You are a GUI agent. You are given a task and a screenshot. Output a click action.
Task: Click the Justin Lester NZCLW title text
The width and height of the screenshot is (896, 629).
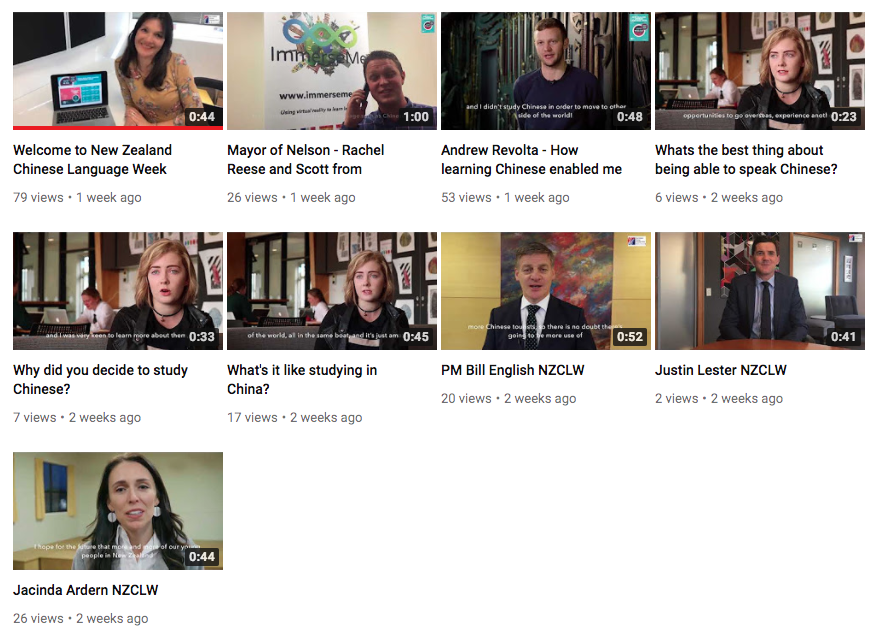721,370
